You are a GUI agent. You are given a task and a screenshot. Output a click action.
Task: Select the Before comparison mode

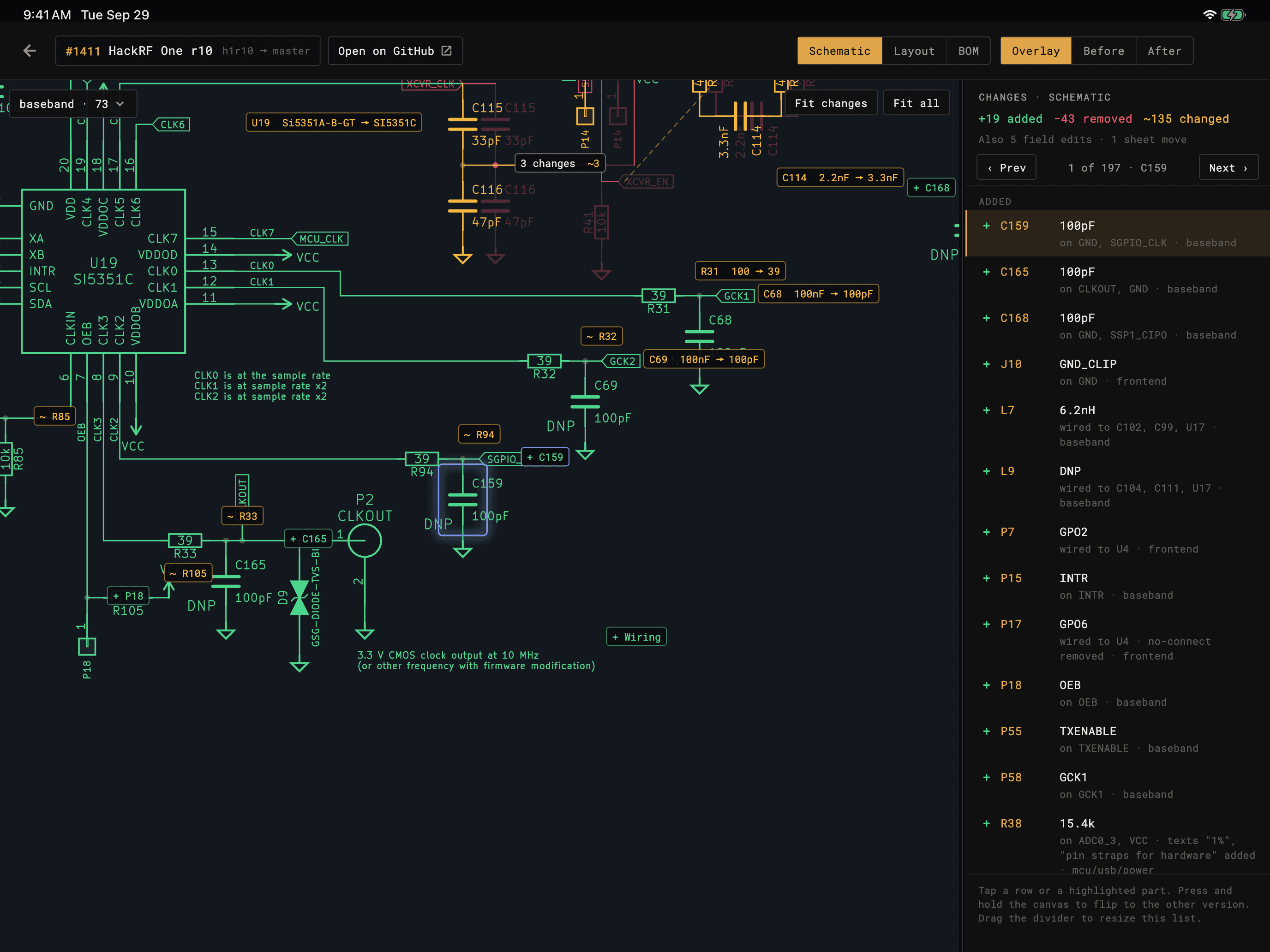pyautogui.click(x=1103, y=51)
